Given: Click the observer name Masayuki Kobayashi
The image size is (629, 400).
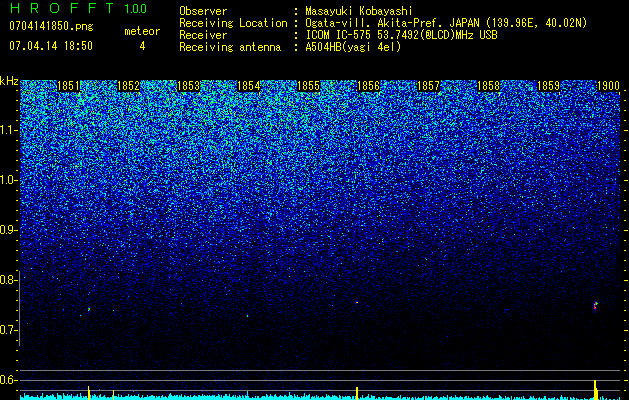Looking at the screenshot, I should pyautogui.click(x=359, y=11).
